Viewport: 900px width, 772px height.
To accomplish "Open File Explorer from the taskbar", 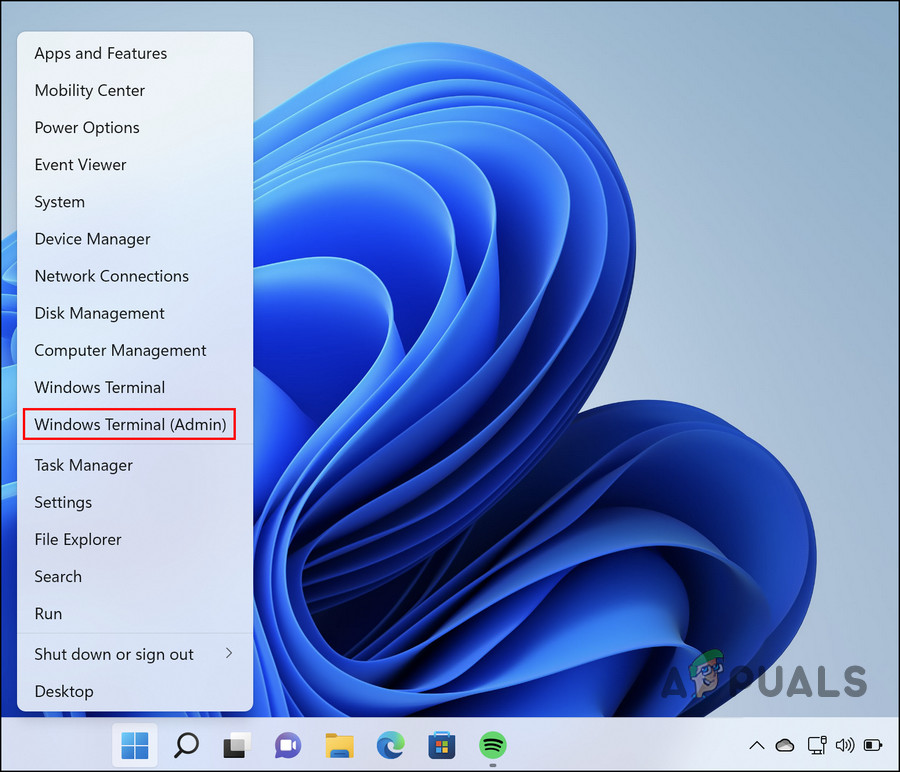I will [339, 745].
